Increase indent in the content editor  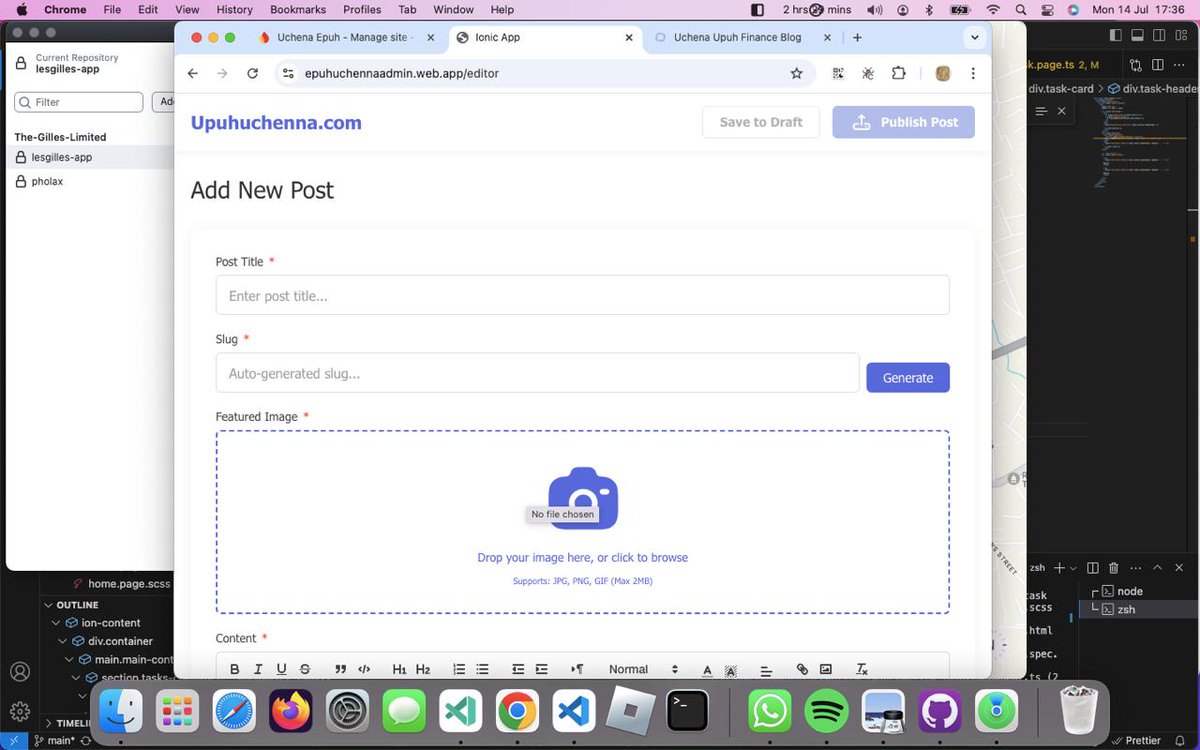coord(541,669)
